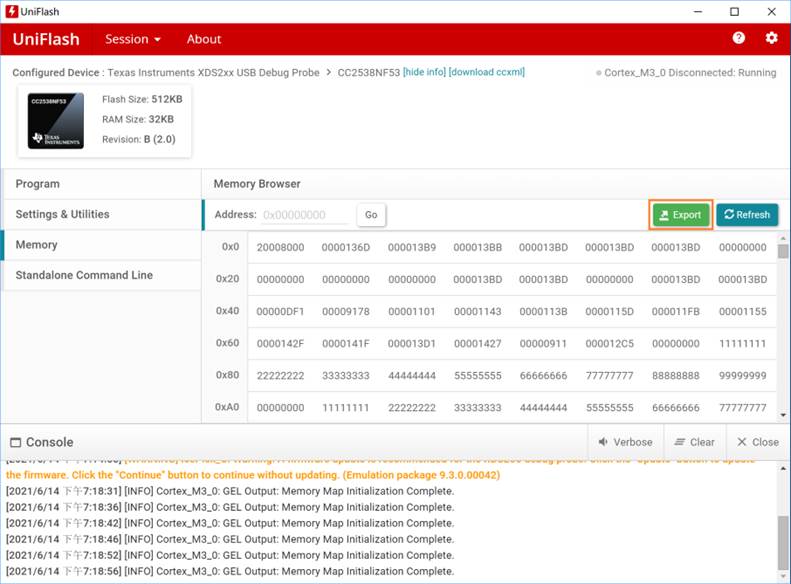Focus the memory Address input field

click(x=305, y=215)
